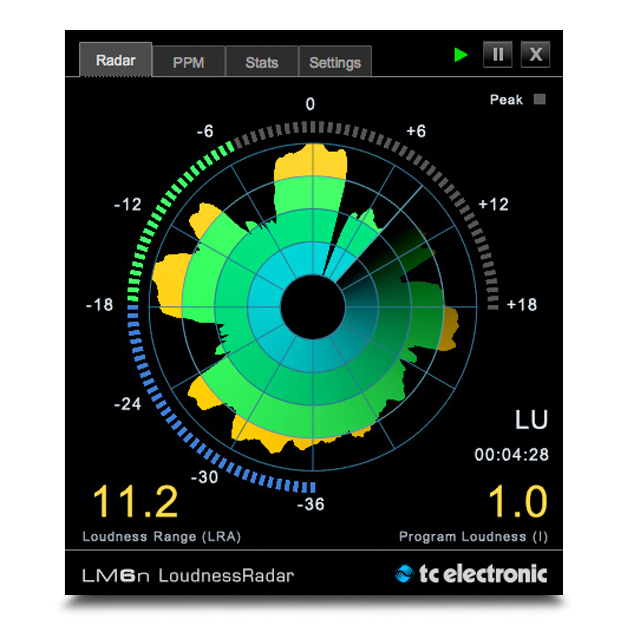Image resolution: width=630 pixels, height=630 pixels.
Task: Open the PPM tab
Action: [188, 62]
